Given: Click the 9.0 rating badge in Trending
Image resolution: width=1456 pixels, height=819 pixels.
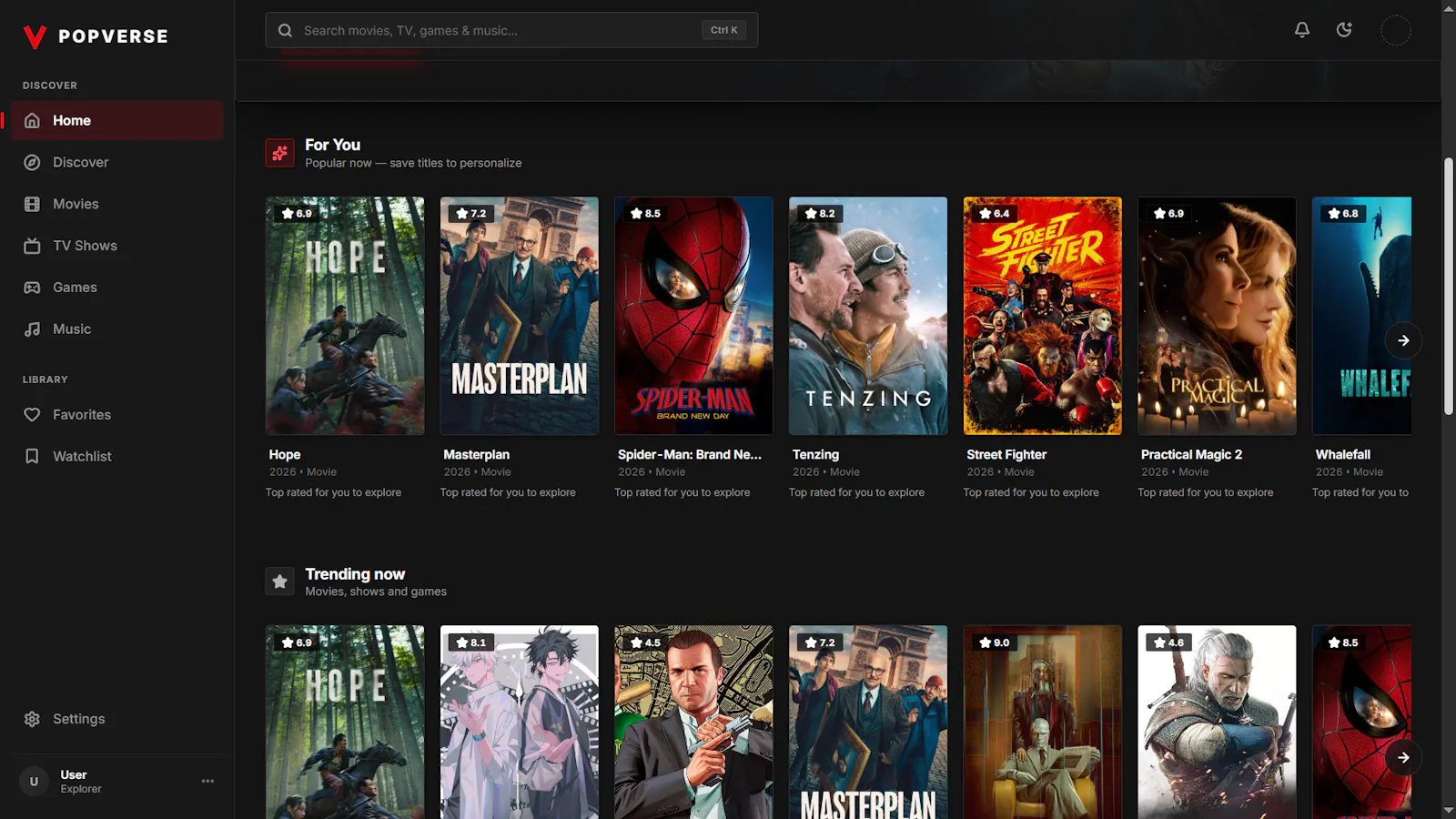Looking at the screenshot, I should pyautogui.click(x=995, y=642).
